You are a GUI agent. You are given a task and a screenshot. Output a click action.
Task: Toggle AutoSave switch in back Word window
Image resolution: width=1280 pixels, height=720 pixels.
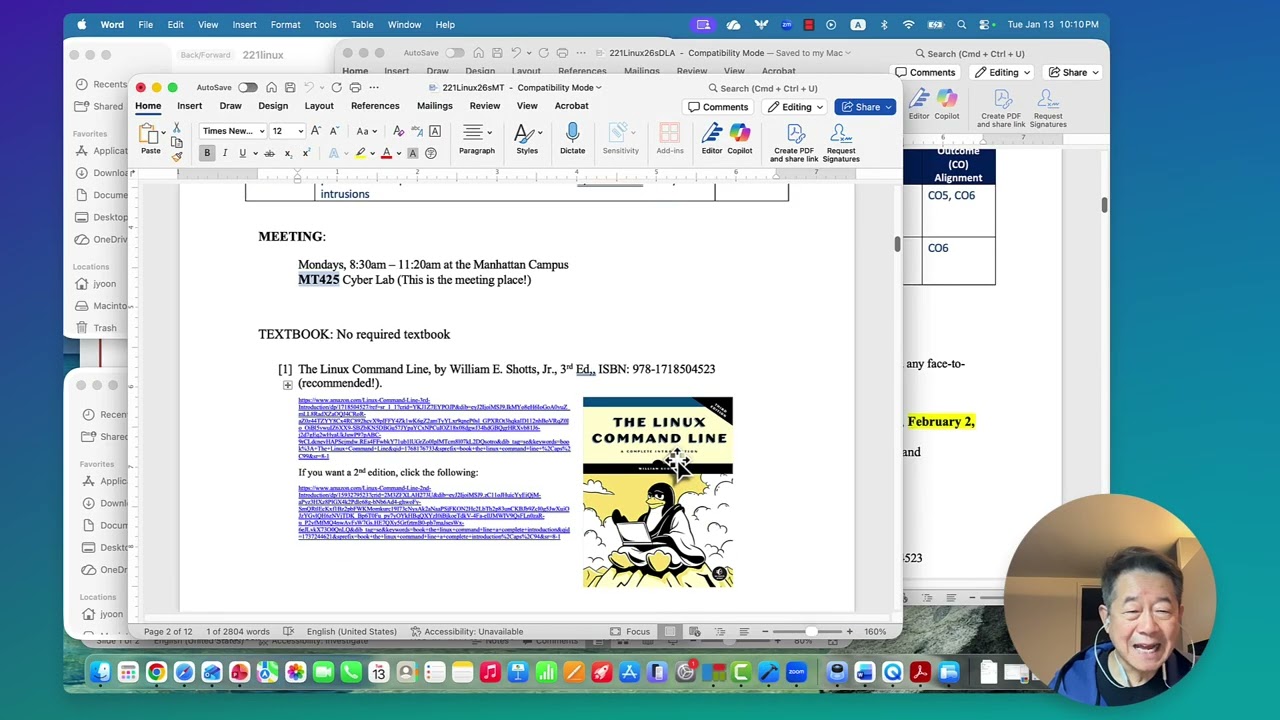455,53
